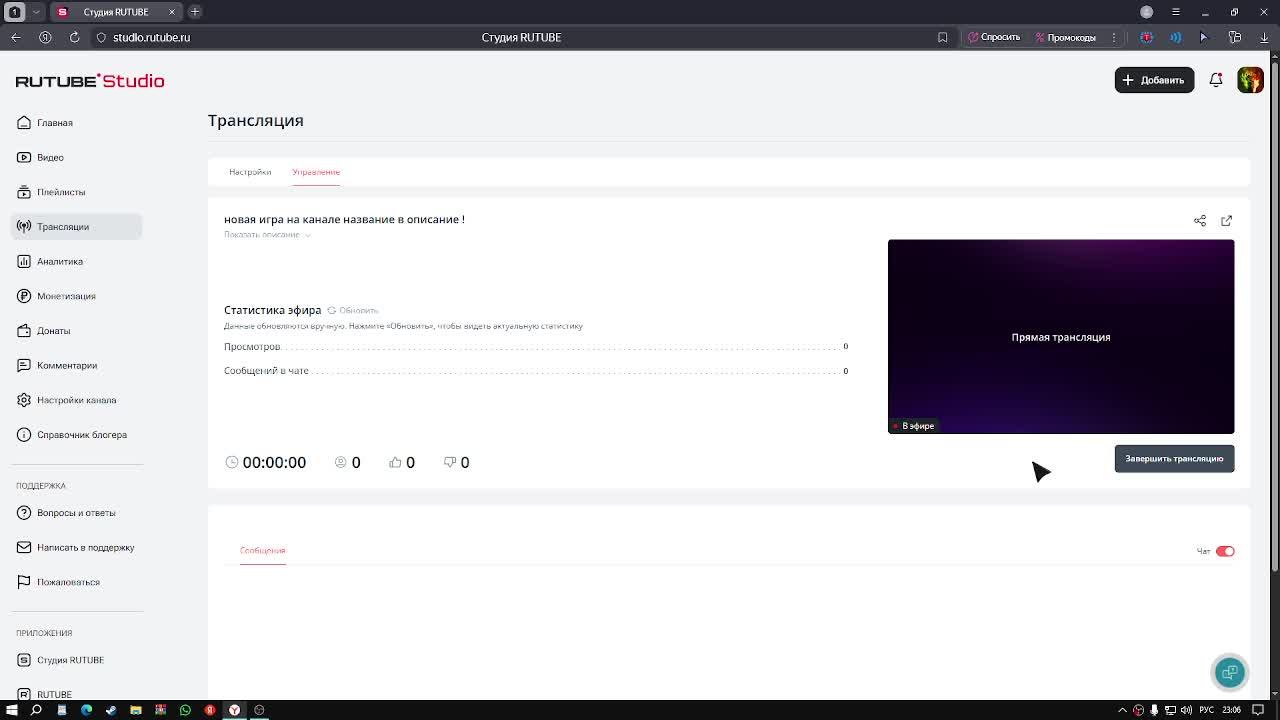Click Написать в поддержку
This screenshot has width=1280, height=720.
click(76, 547)
